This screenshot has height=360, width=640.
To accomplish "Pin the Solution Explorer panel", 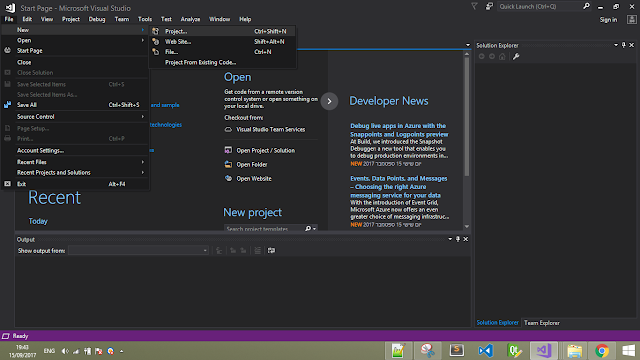I will coord(623,45).
